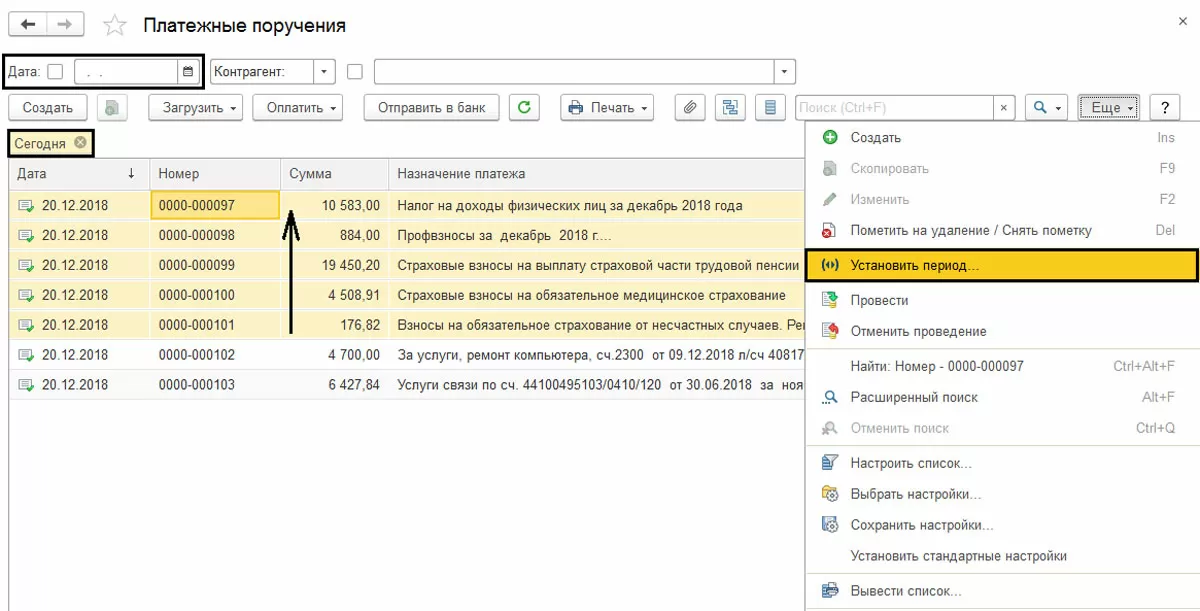Choose Установить период… menu item

1002,266
